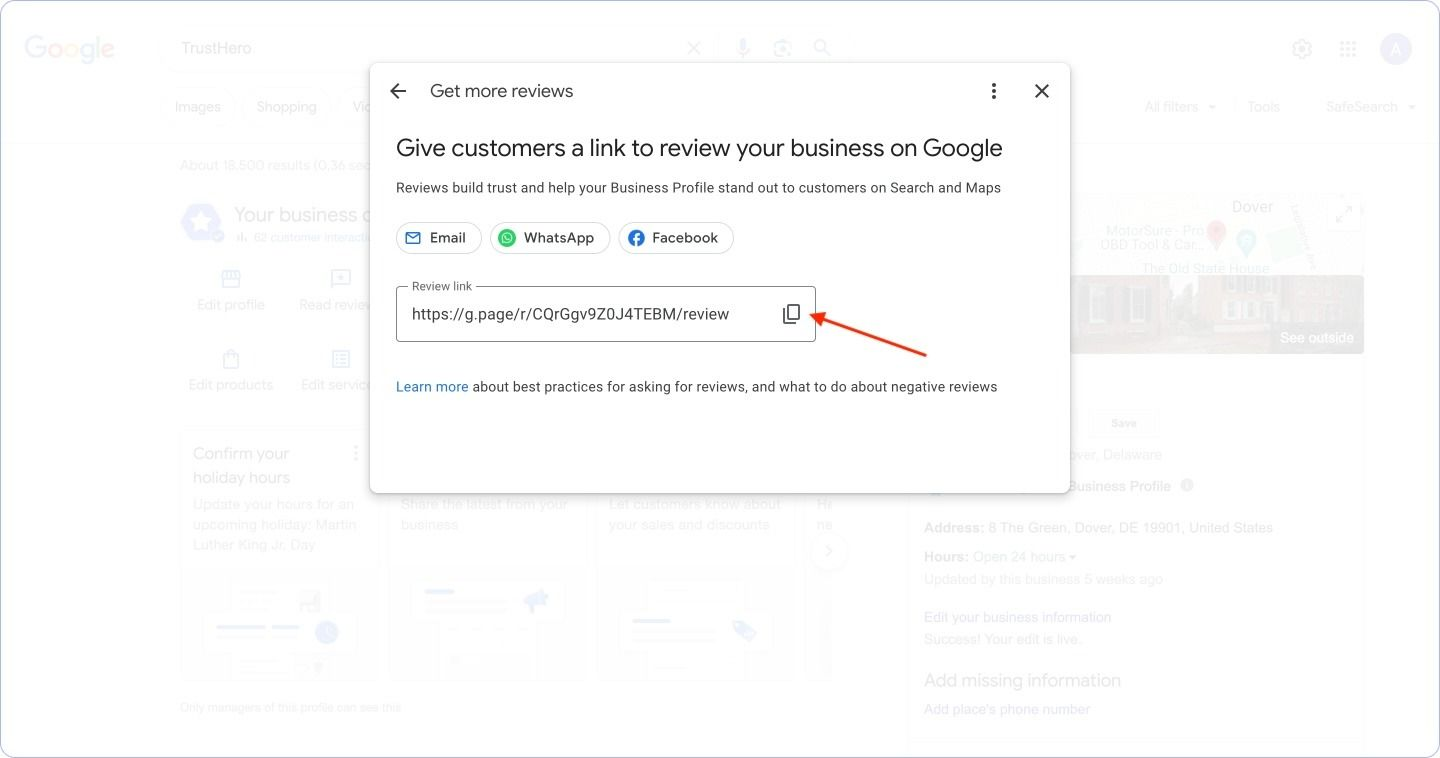Open the Edit services shortcut

336,370
